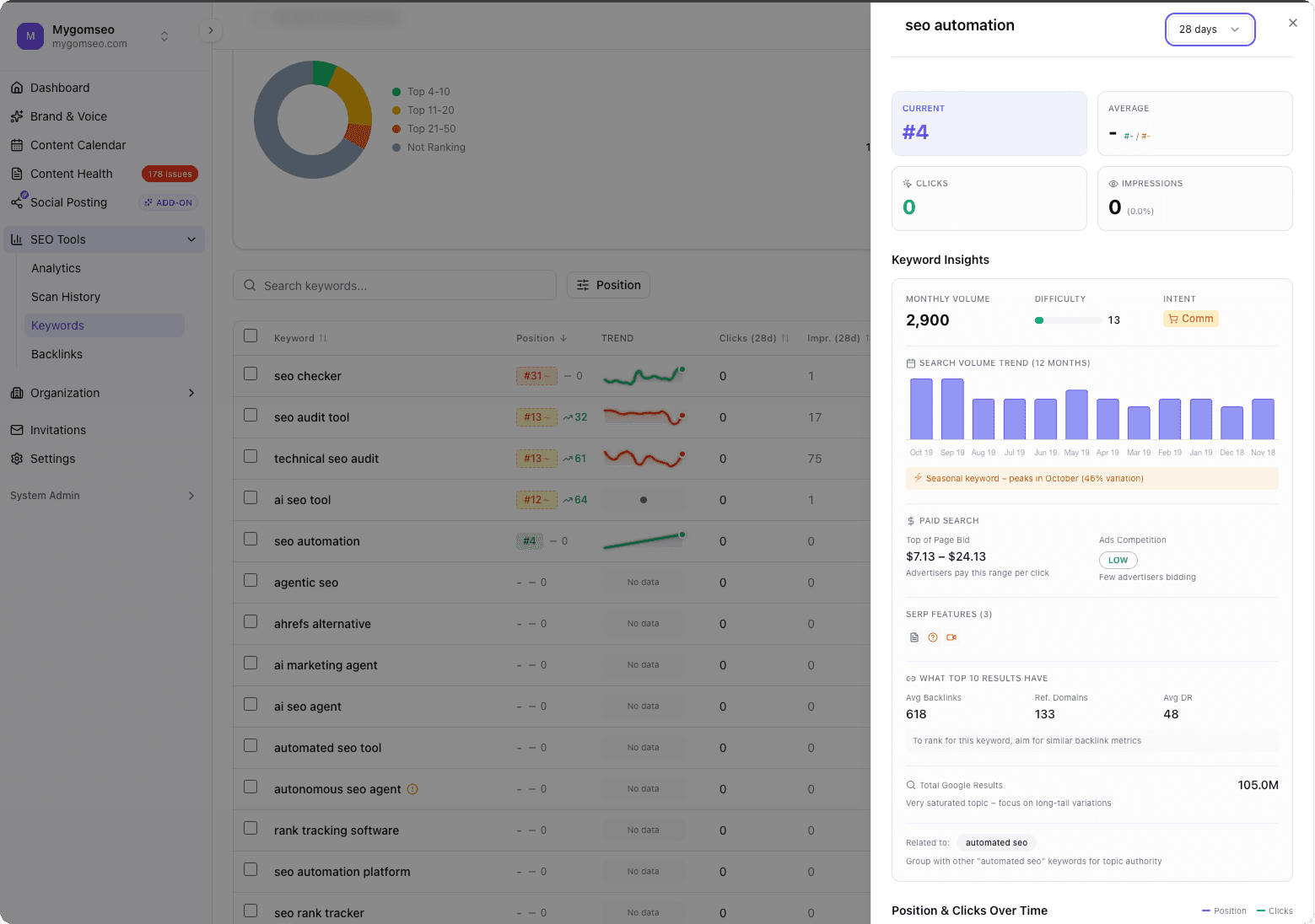The width and height of the screenshot is (1315, 924).
Task: Select all keywords with the header checkbox
Action: pyautogui.click(x=251, y=335)
